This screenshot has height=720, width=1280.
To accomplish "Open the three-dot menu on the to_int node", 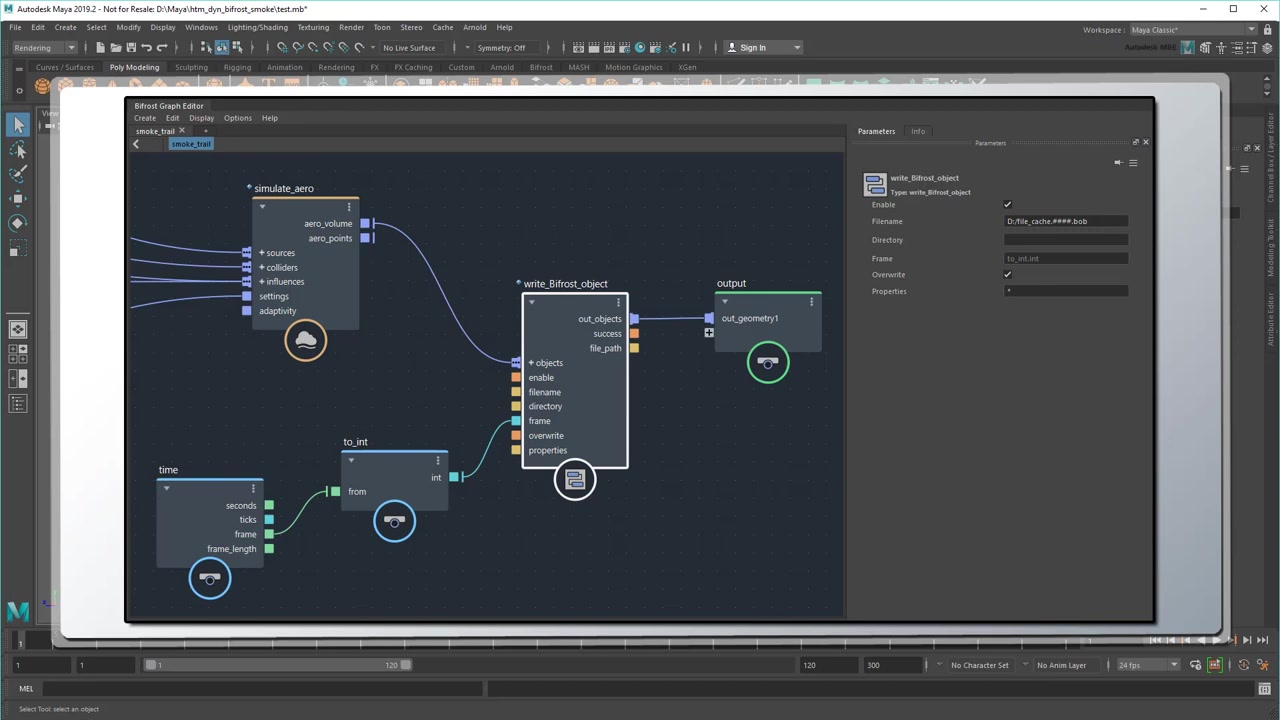I will tap(437, 461).
